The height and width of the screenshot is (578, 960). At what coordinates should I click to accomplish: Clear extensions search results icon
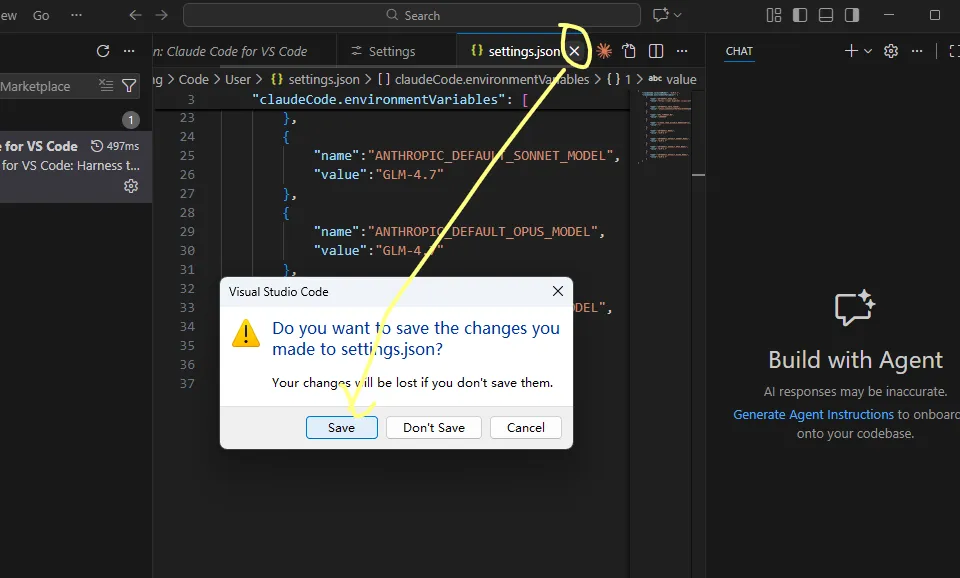pos(106,85)
